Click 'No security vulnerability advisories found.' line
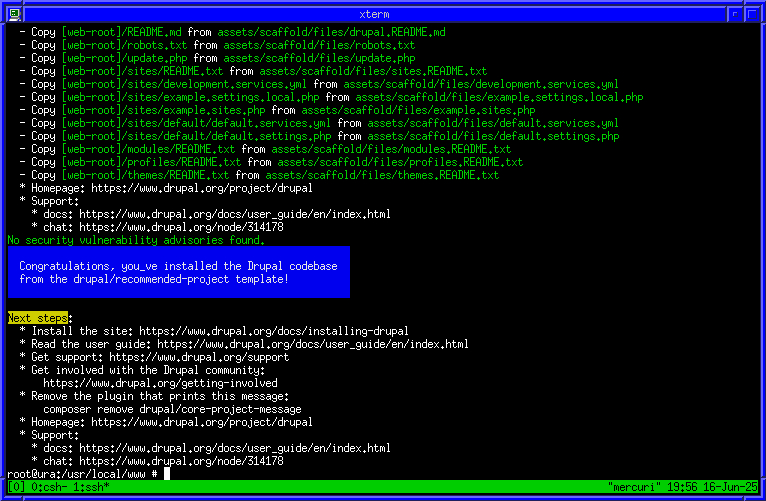This screenshot has height=501, width=766. 136,240
